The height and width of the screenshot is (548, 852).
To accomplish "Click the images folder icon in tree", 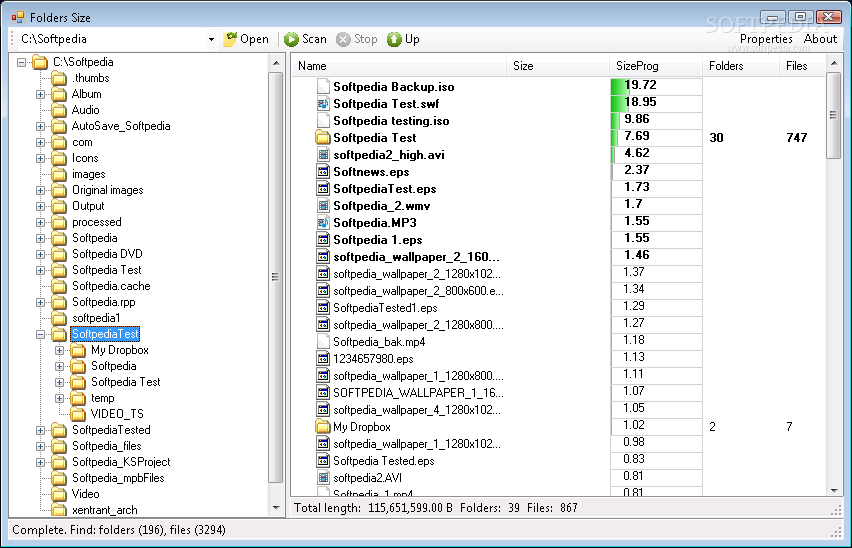I will 59,174.
